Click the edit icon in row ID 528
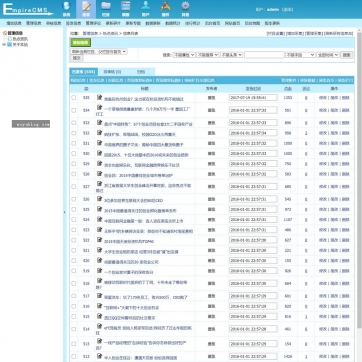This screenshot has height=362, width=362. point(99,174)
